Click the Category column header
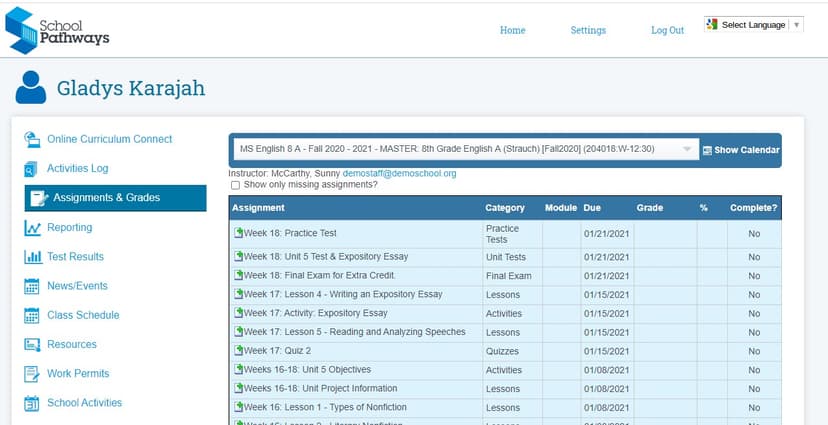 505,208
